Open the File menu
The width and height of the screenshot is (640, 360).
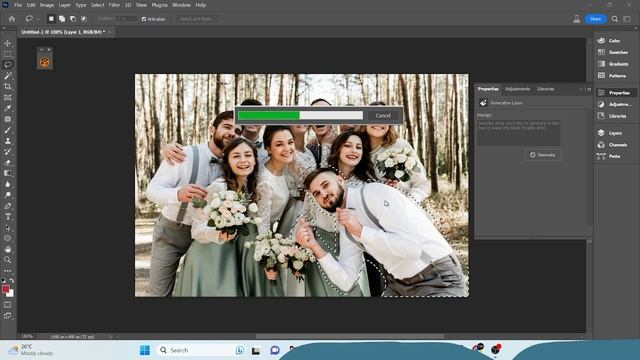pos(18,5)
